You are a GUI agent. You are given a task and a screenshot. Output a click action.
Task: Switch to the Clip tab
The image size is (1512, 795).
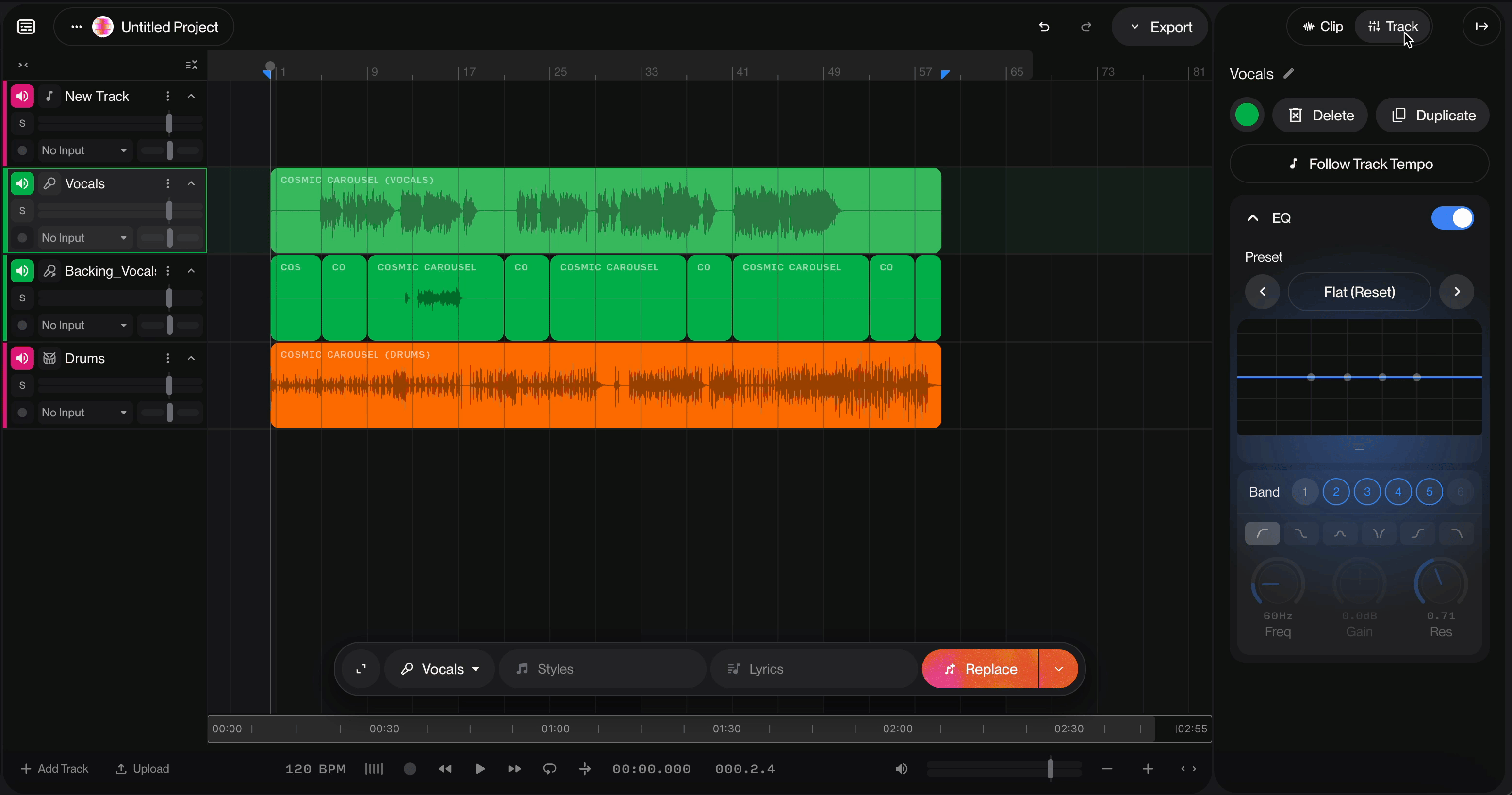tap(1323, 26)
